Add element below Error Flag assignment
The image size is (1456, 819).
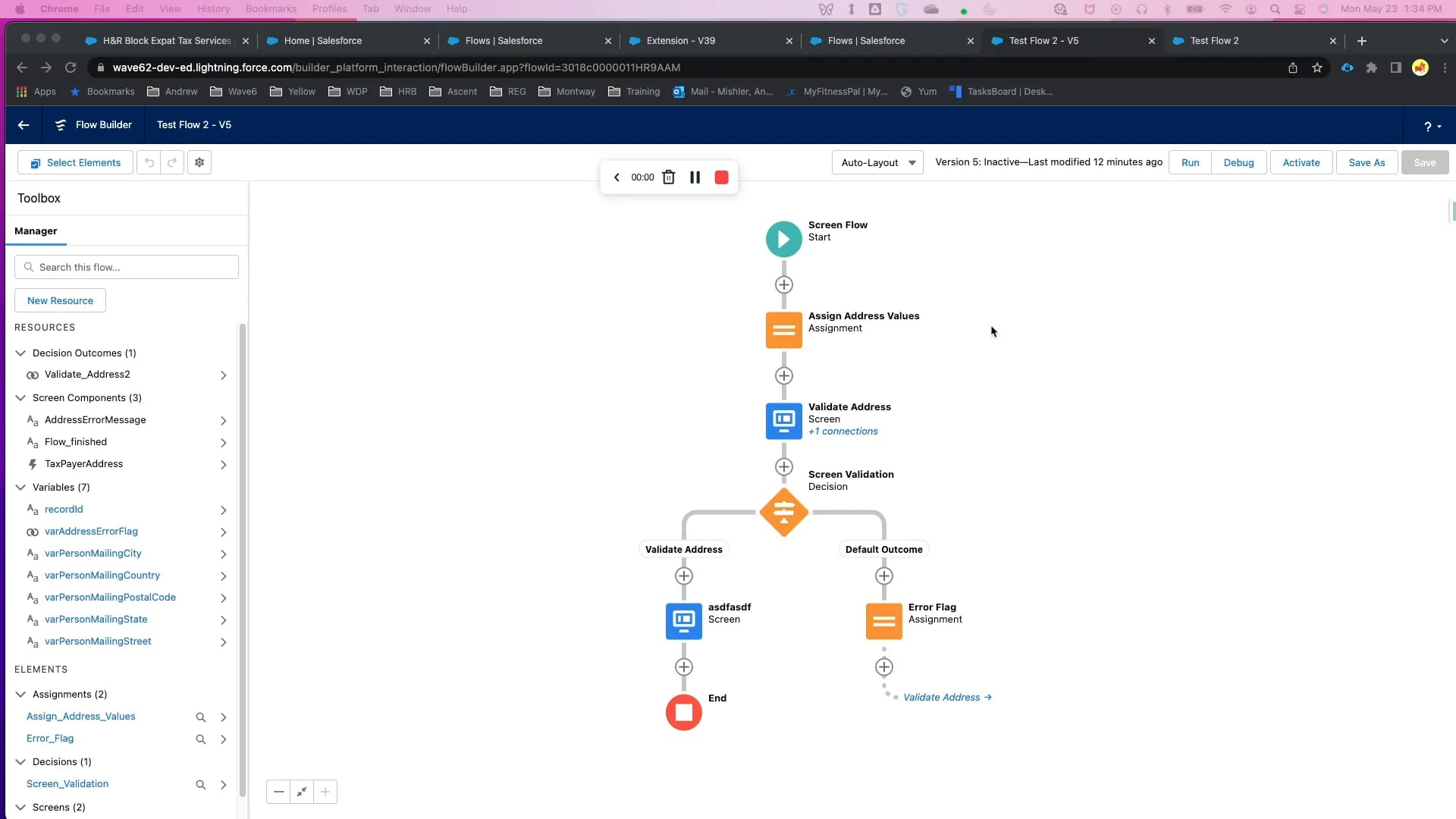pyautogui.click(x=883, y=667)
